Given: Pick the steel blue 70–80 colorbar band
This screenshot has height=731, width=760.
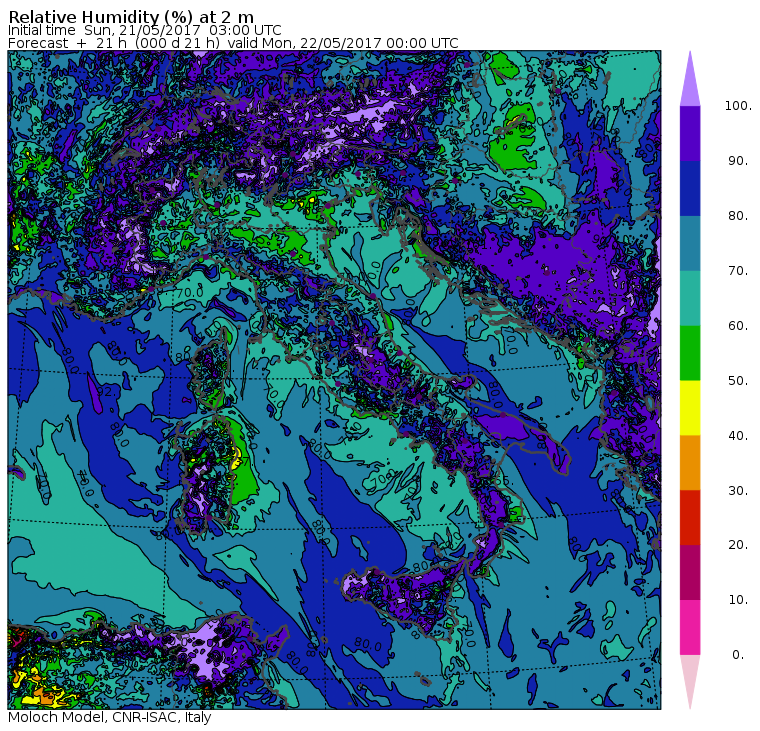Looking at the screenshot, I should pos(690,243).
